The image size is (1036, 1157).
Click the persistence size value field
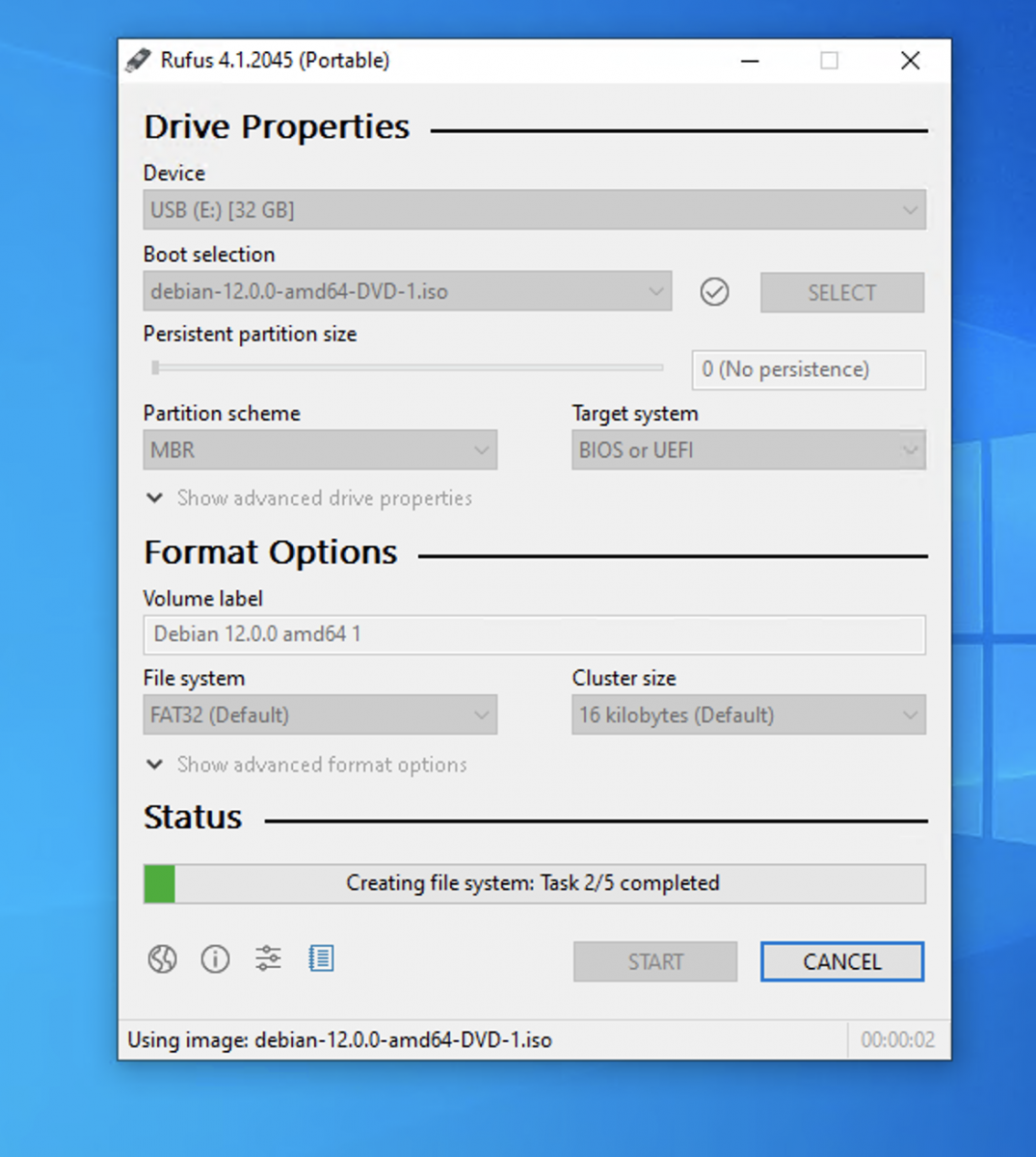(809, 369)
